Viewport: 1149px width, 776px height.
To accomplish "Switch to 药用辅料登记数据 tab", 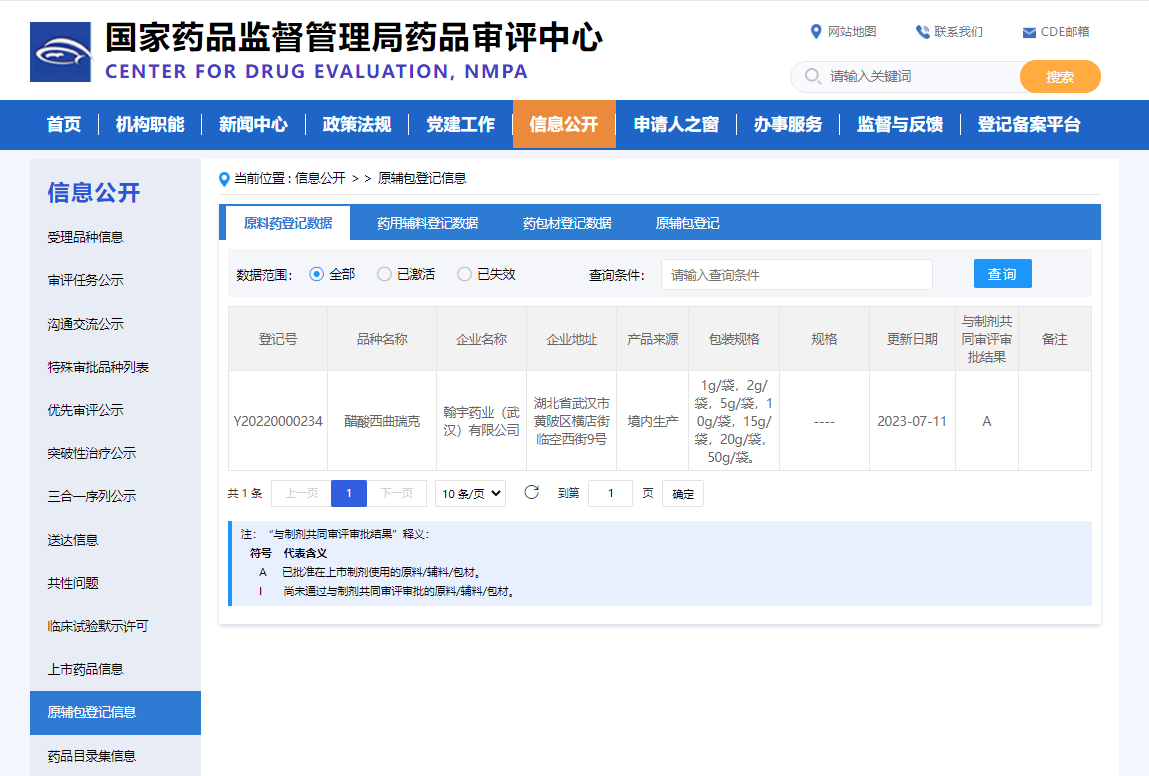I will click(427, 223).
